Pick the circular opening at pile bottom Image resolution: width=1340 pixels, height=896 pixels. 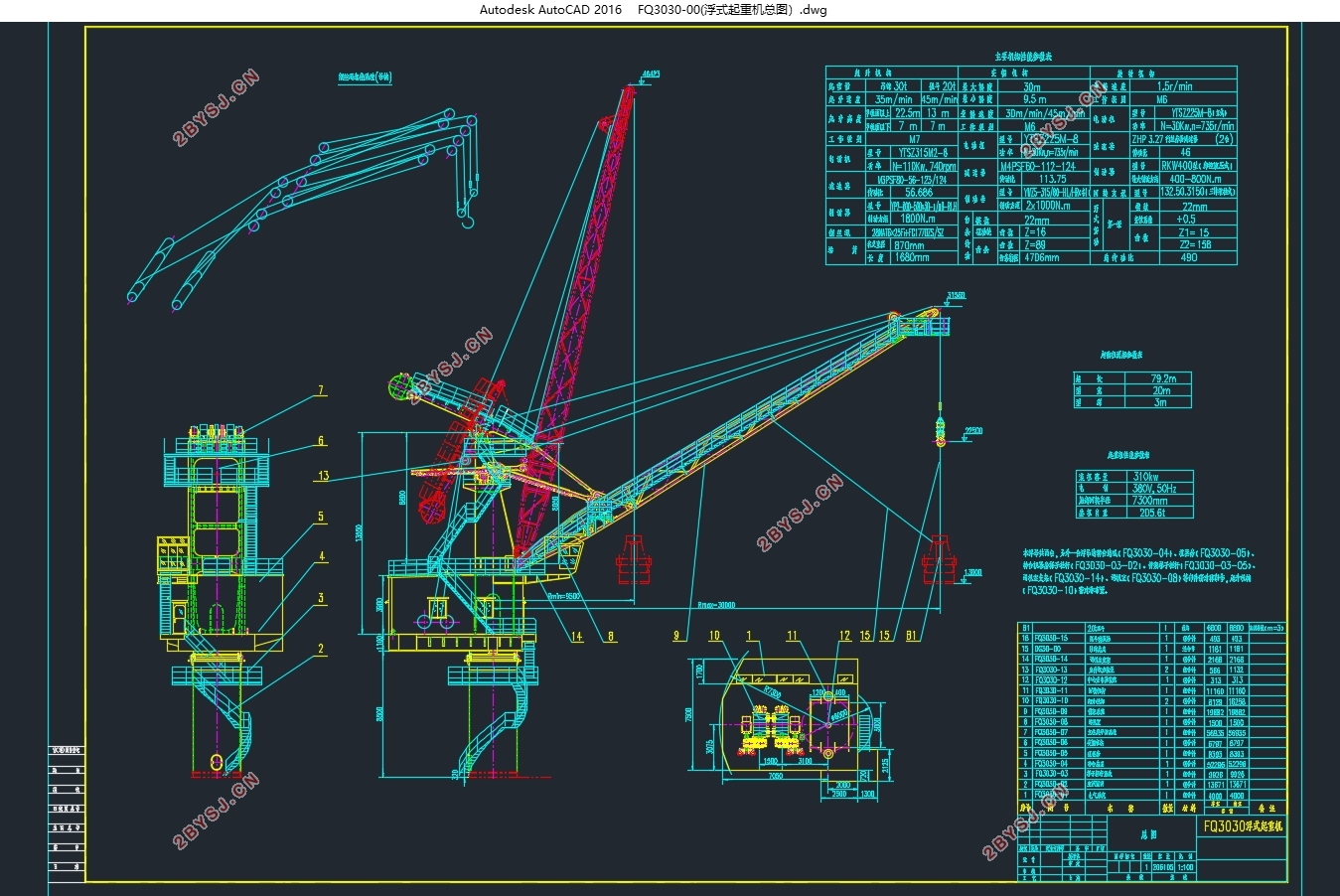tap(217, 763)
